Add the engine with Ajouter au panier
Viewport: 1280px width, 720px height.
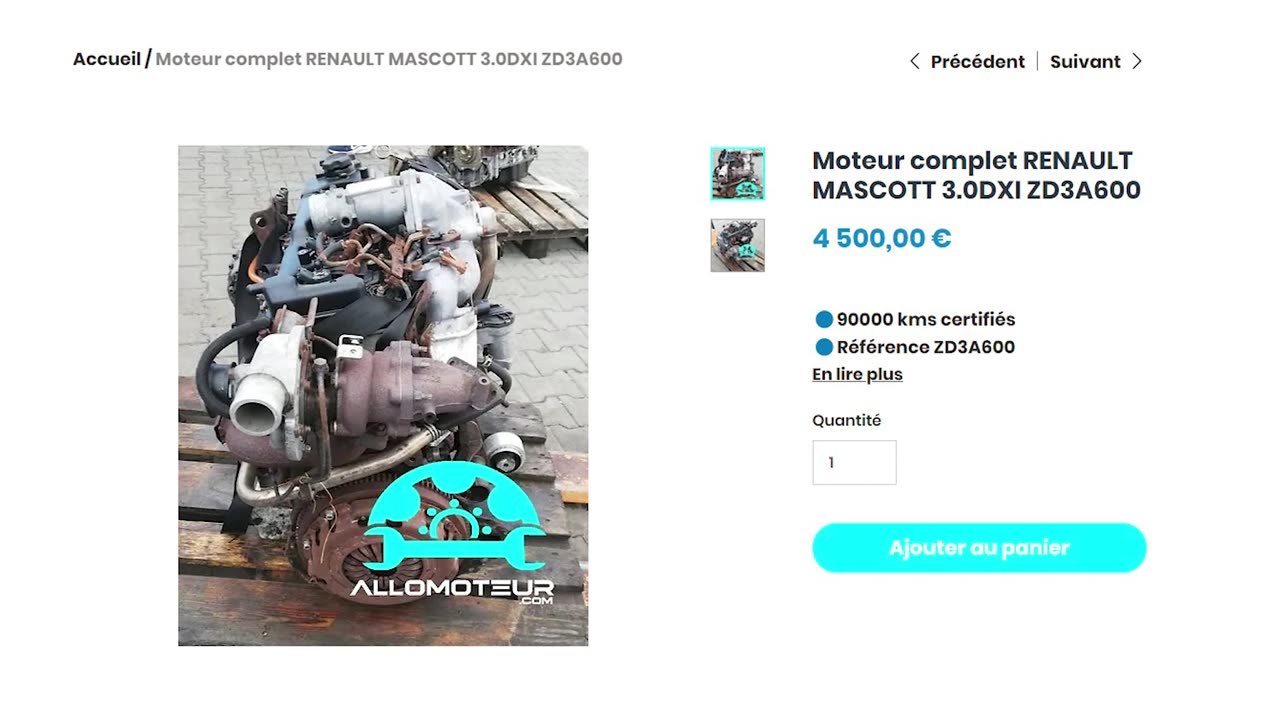click(979, 548)
